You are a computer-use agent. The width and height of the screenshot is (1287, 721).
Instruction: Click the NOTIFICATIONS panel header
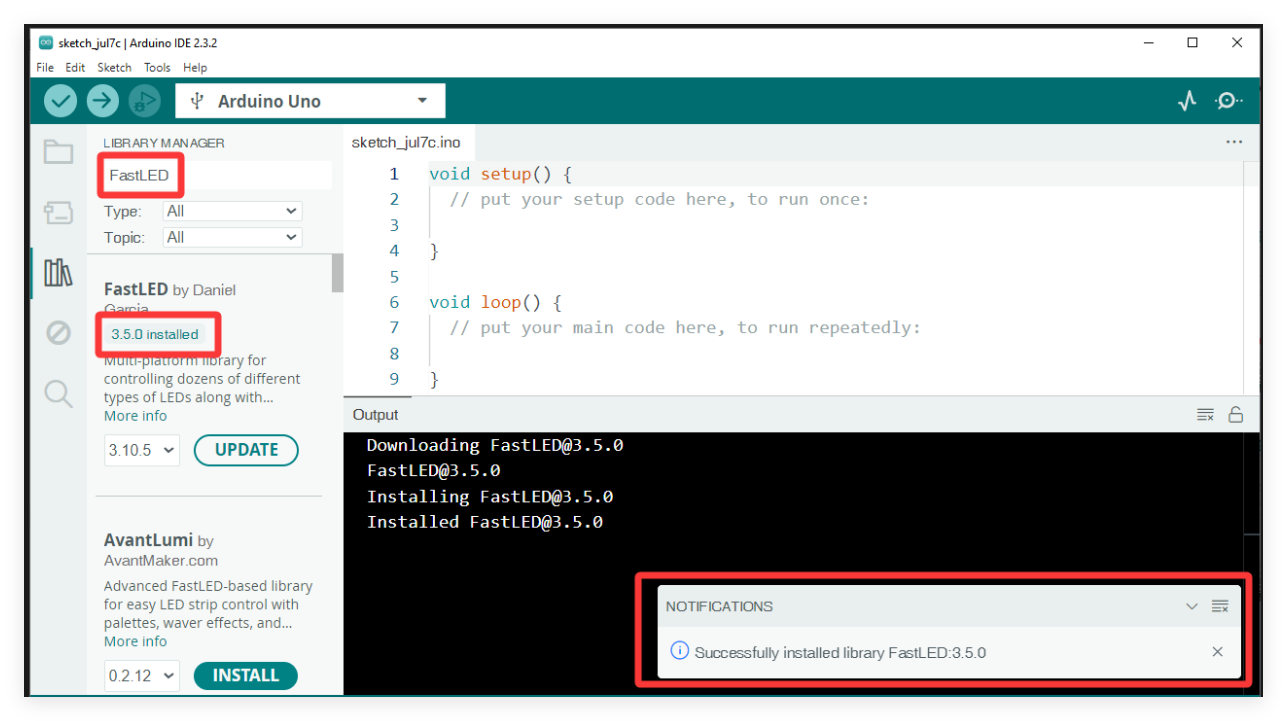point(719,606)
